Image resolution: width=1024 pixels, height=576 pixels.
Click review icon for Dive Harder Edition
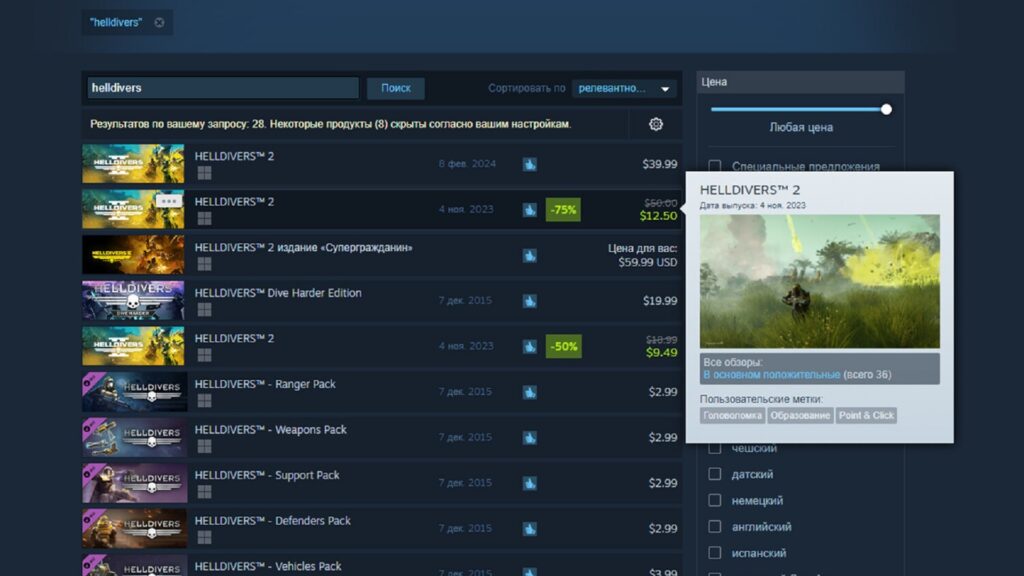pos(530,301)
